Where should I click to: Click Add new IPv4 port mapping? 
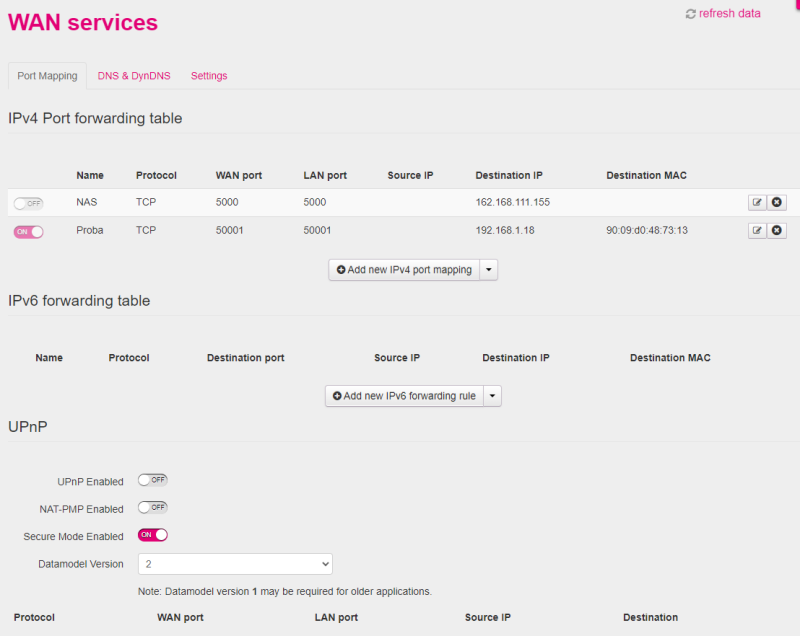click(x=404, y=270)
